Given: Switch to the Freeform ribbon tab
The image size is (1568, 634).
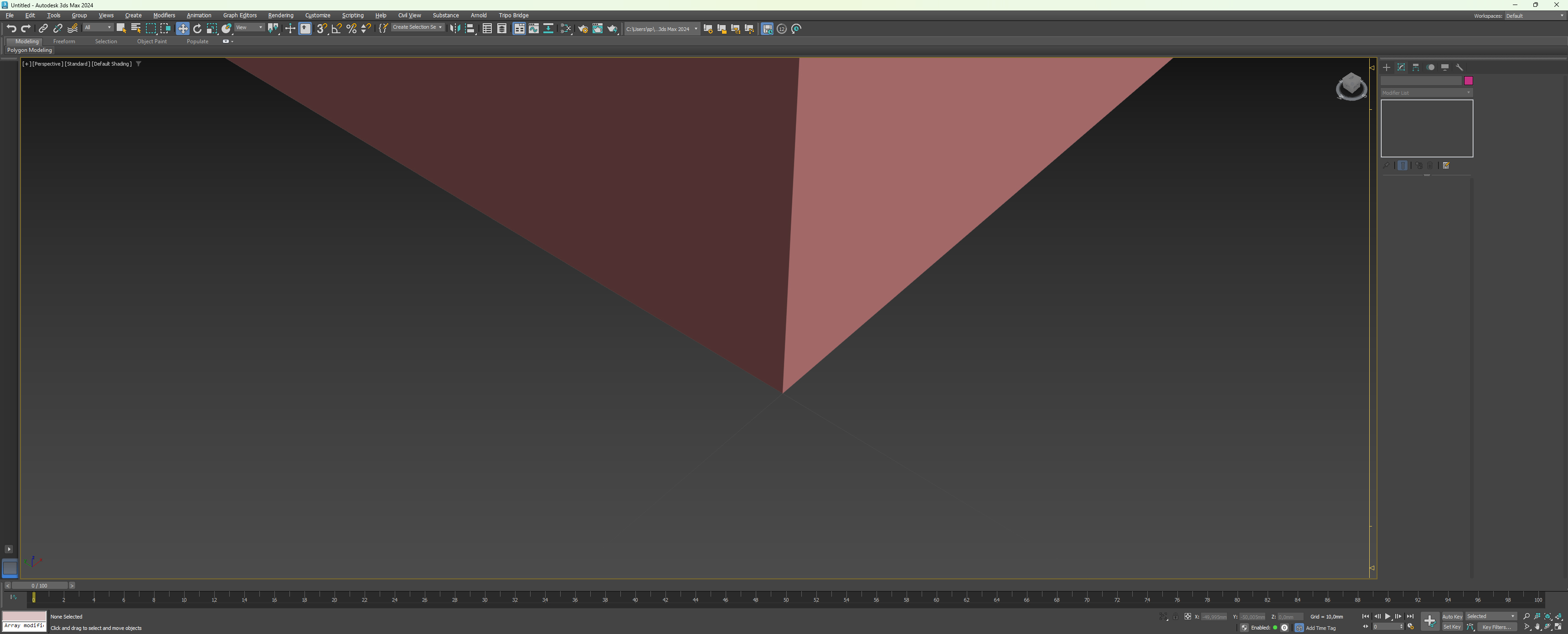Looking at the screenshot, I should click(64, 41).
